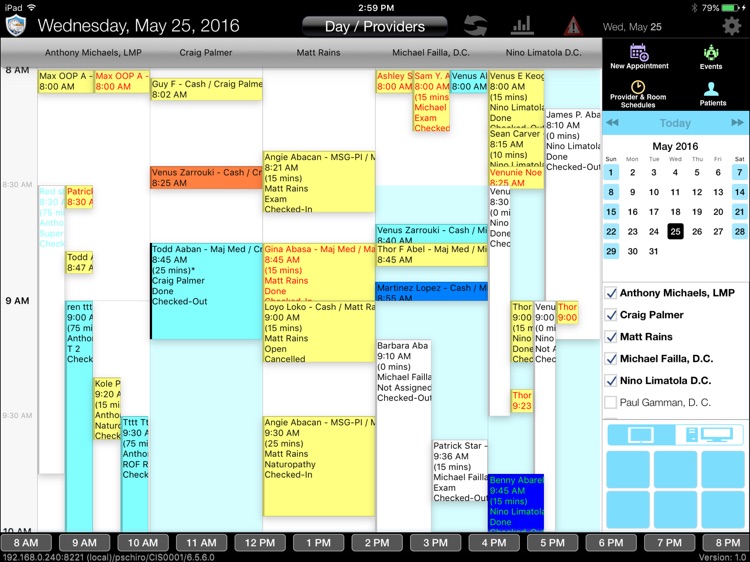
Task: Open the Events icon
Action: [711, 57]
